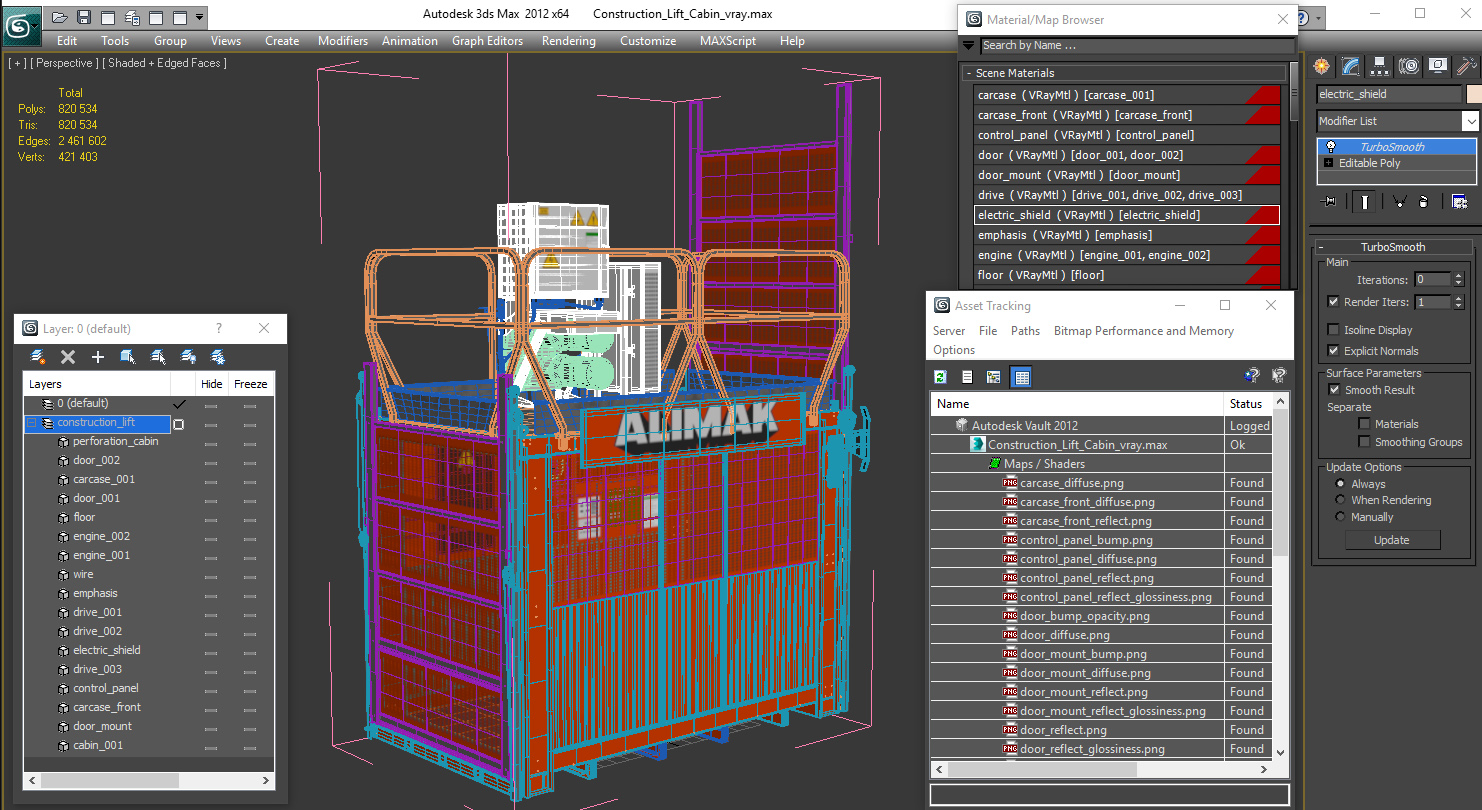The width and height of the screenshot is (1482, 810).
Task: Select Always update option radio button
Action: [1341, 484]
